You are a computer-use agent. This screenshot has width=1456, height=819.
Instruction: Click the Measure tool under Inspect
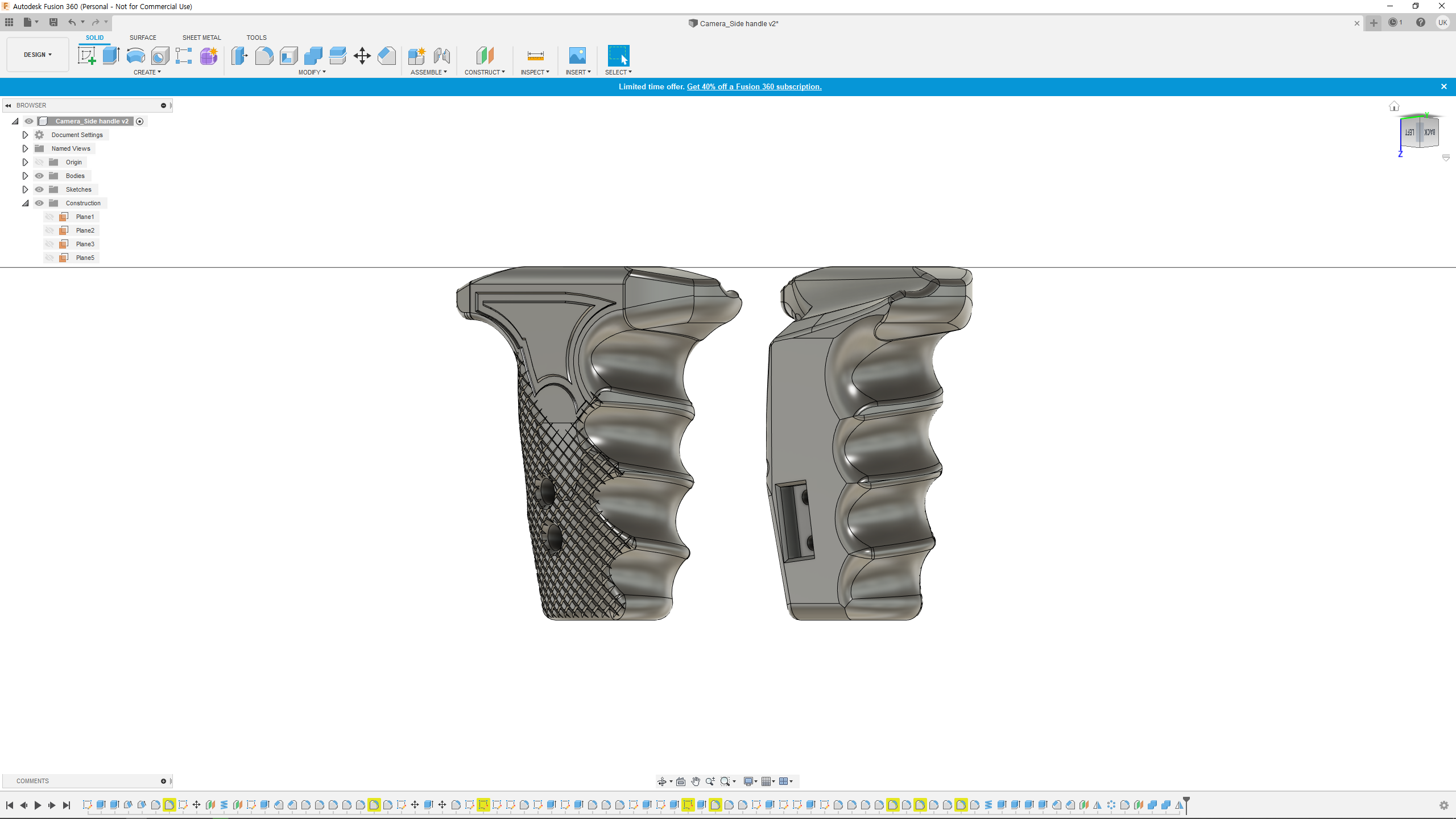(x=535, y=56)
